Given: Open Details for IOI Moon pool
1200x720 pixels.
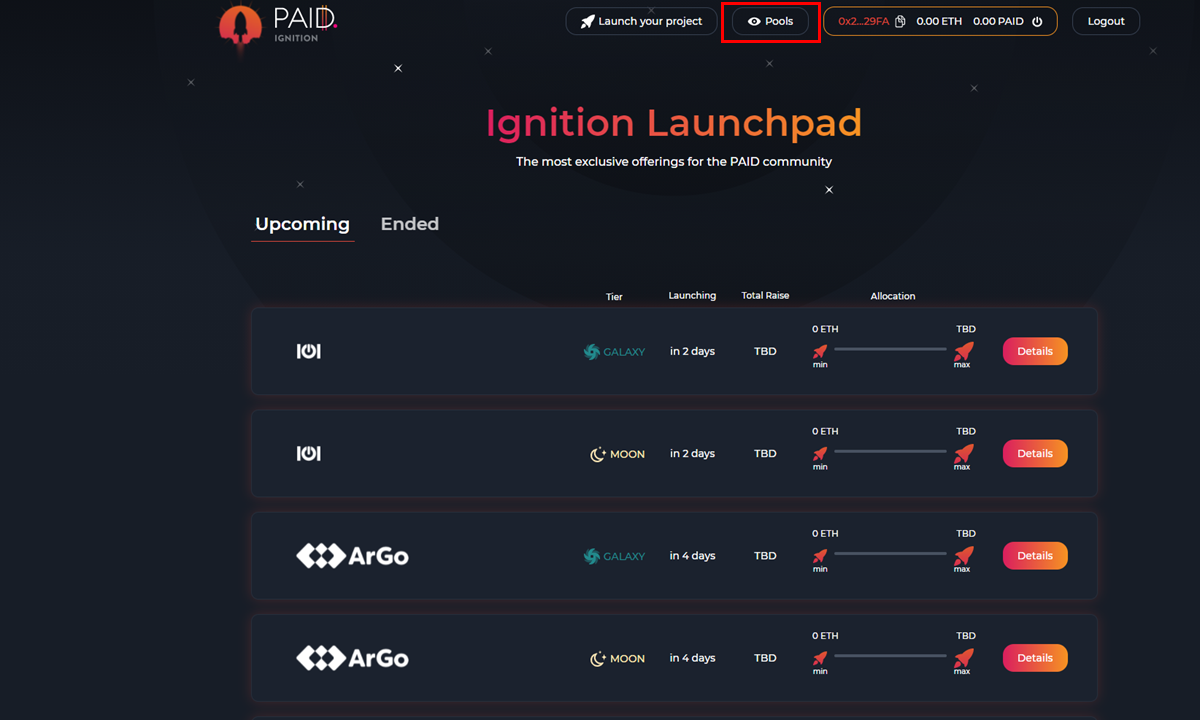Looking at the screenshot, I should tap(1035, 453).
